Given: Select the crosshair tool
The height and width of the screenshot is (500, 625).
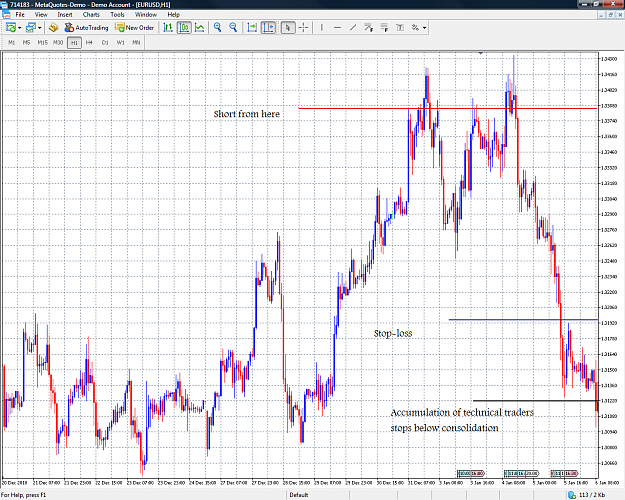Looking at the screenshot, I should (303, 28).
